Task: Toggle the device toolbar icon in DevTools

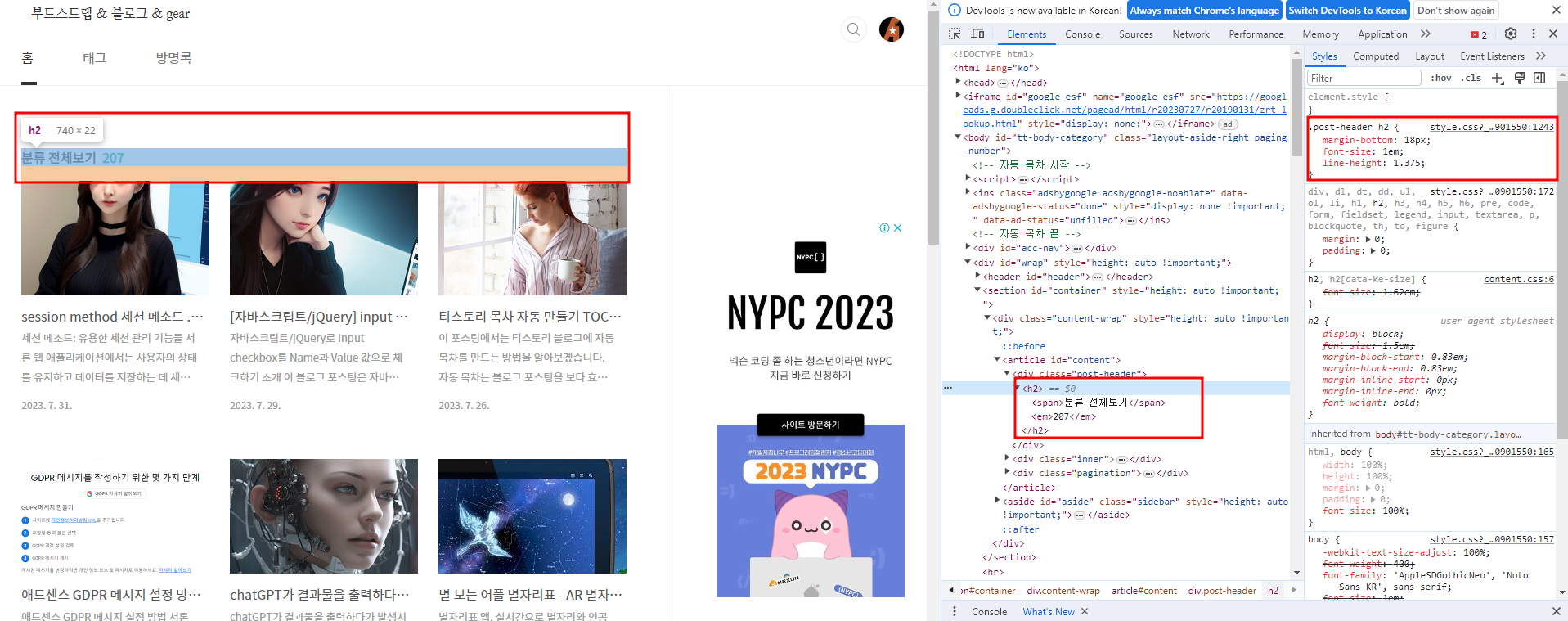Action: pos(977,34)
